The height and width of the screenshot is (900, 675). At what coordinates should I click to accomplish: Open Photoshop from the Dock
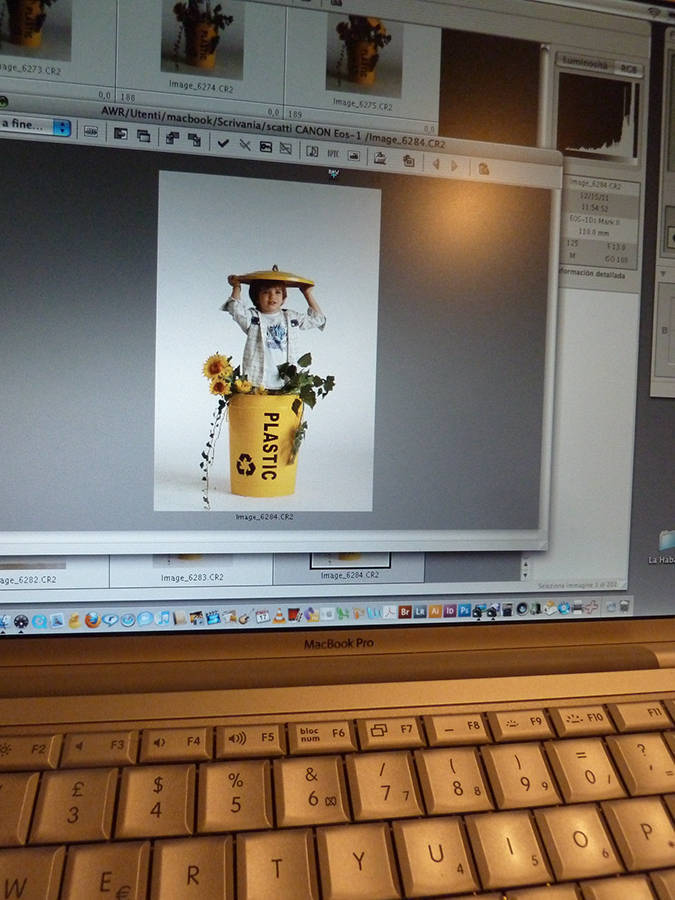pyautogui.click(x=464, y=610)
